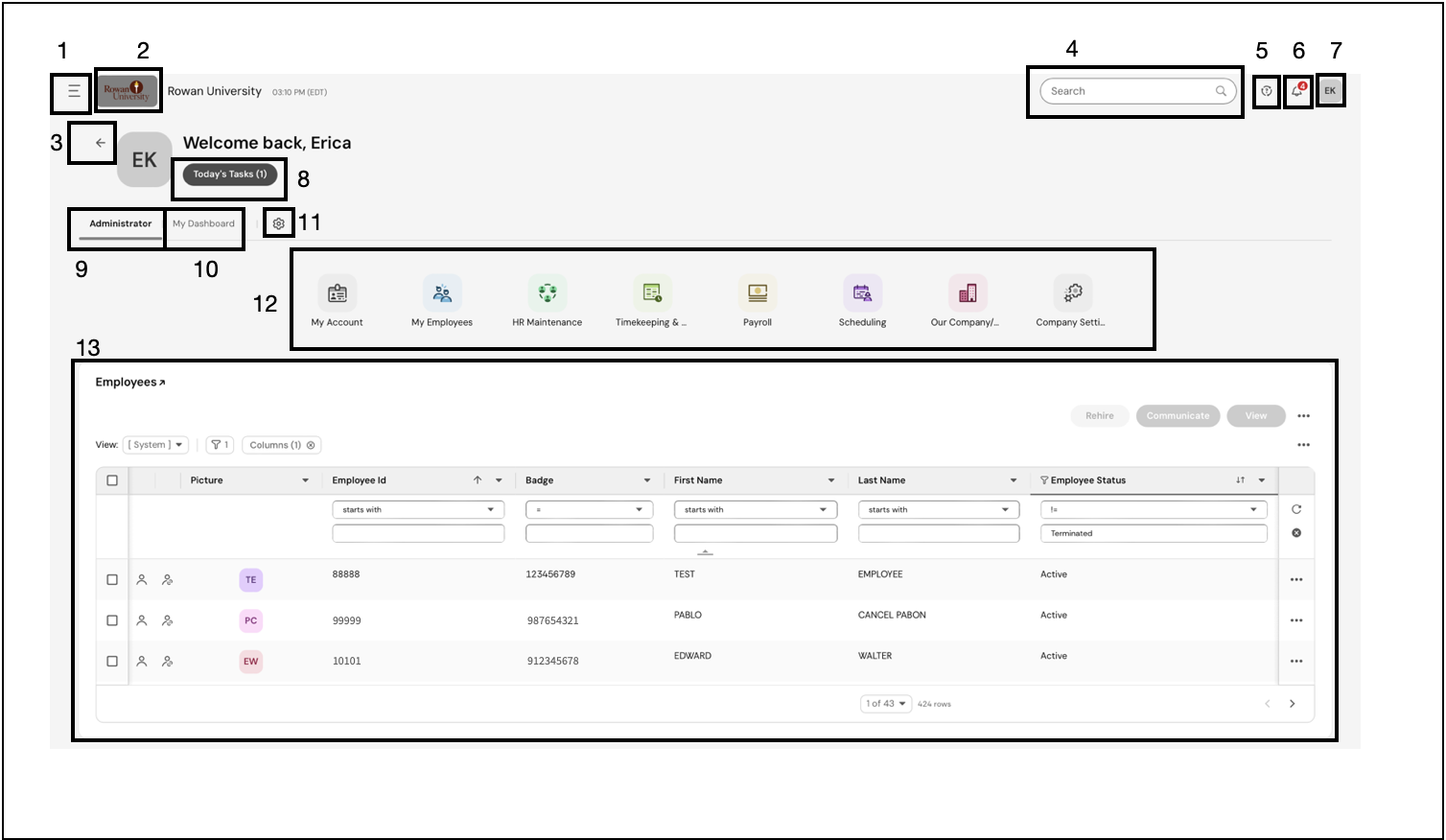Screen dimensions: 1446x840
Task: Select the checkbox for employee 88888
Action: (x=112, y=580)
